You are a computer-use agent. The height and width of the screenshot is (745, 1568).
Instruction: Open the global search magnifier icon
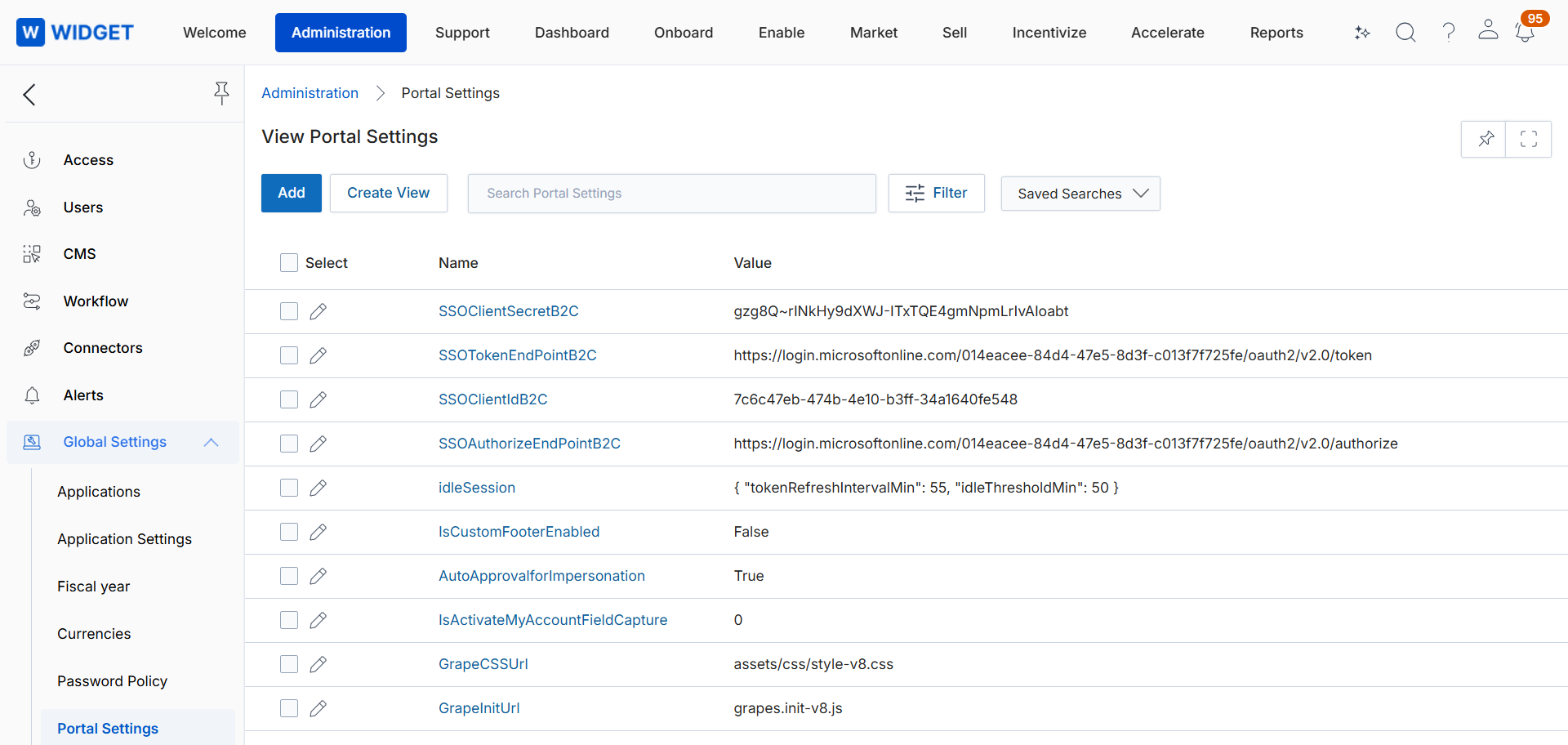1405,32
